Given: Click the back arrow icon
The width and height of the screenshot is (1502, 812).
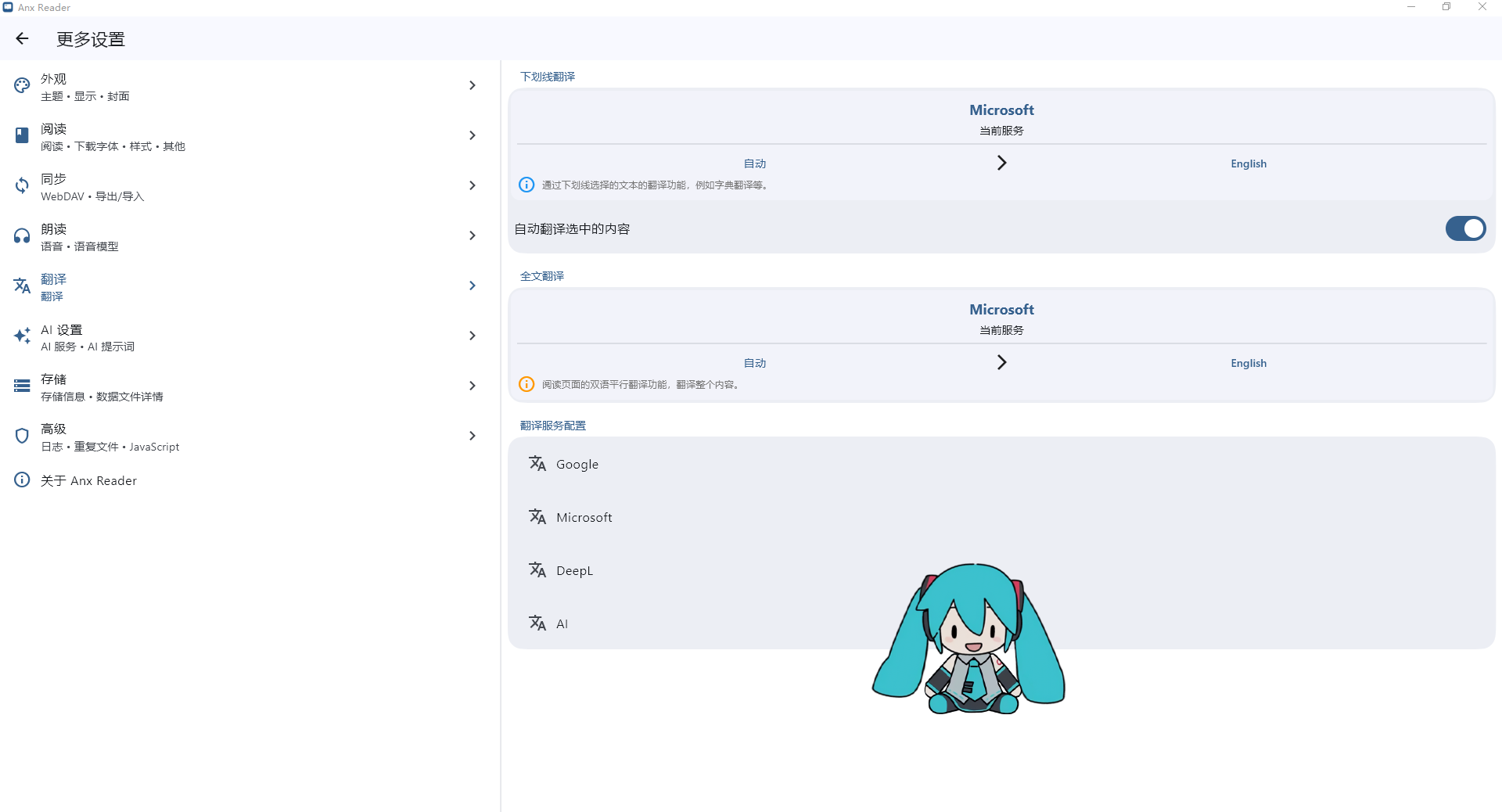Looking at the screenshot, I should coord(22,38).
